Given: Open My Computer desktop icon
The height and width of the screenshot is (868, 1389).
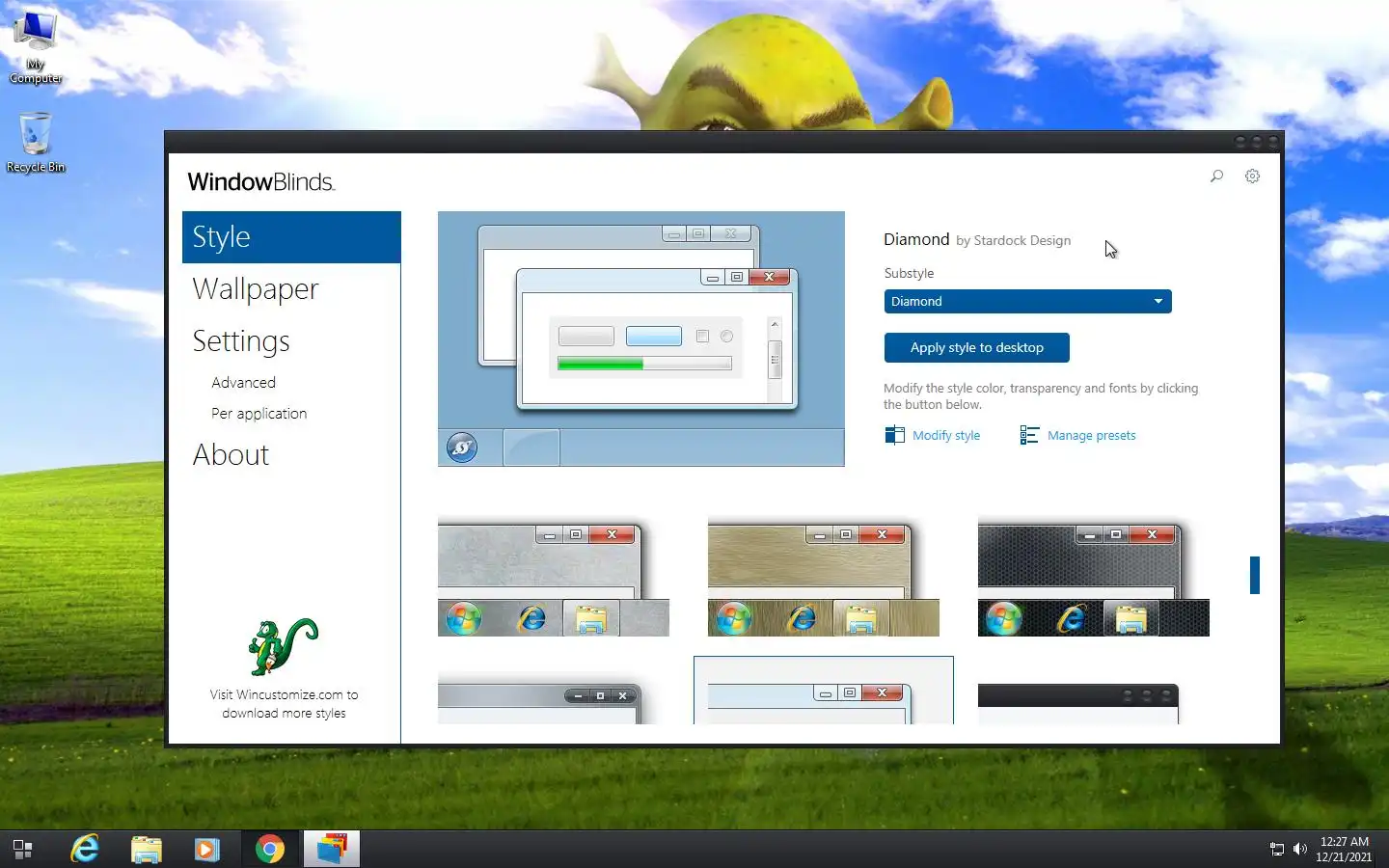Looking at the screenshot, I should click(36, 48).
